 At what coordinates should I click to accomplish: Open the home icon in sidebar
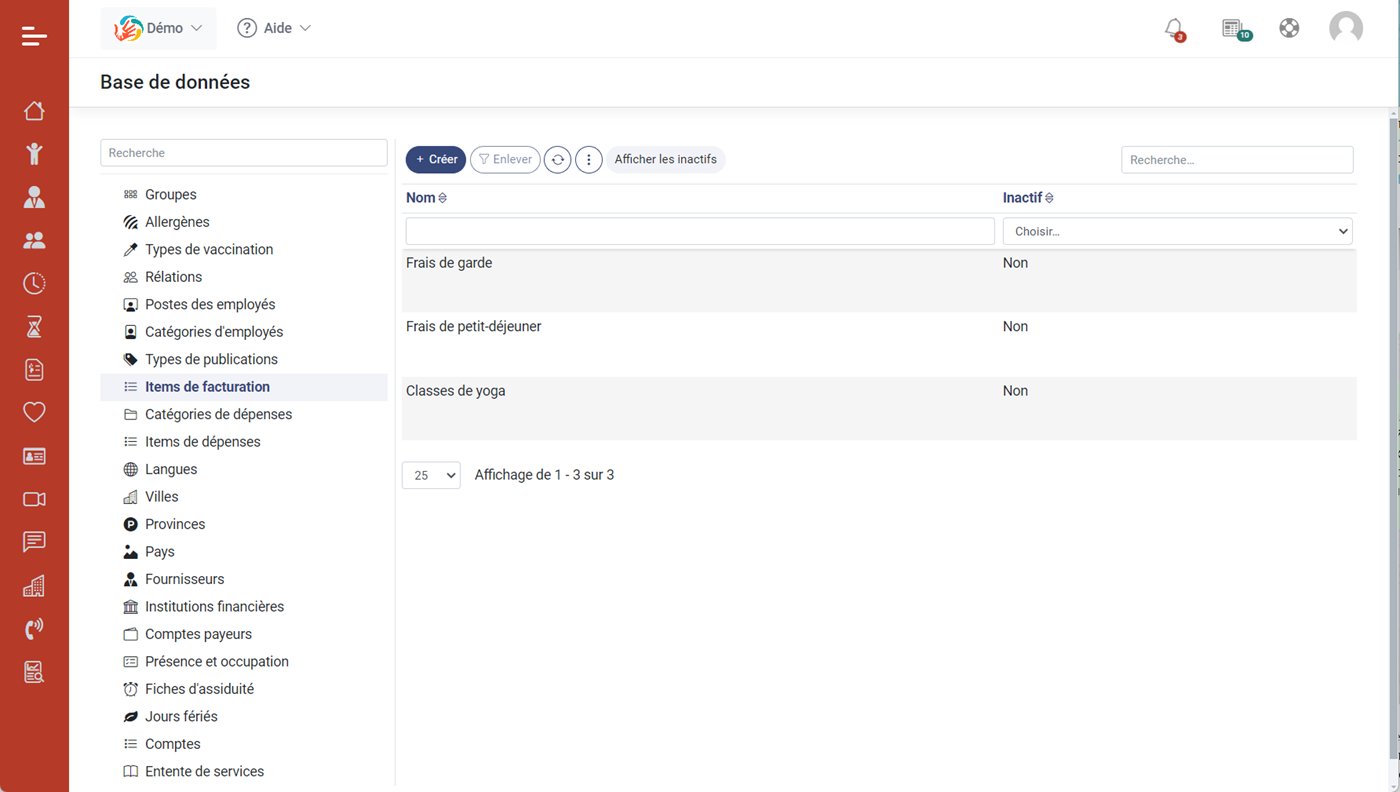pos(34,111)
